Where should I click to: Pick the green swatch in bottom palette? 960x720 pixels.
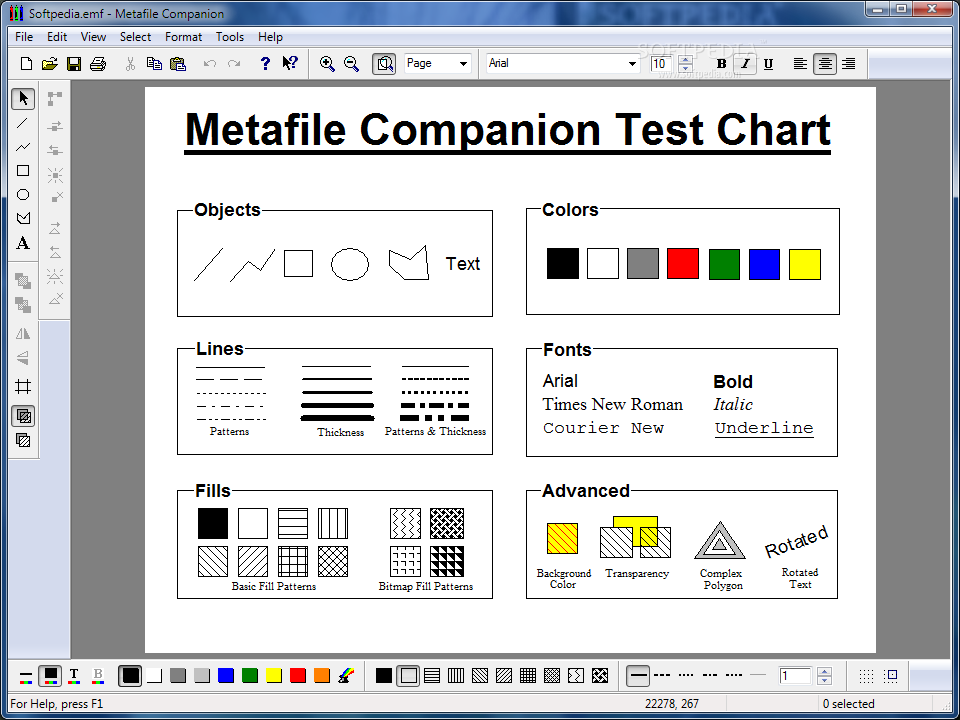click(250, 675)
